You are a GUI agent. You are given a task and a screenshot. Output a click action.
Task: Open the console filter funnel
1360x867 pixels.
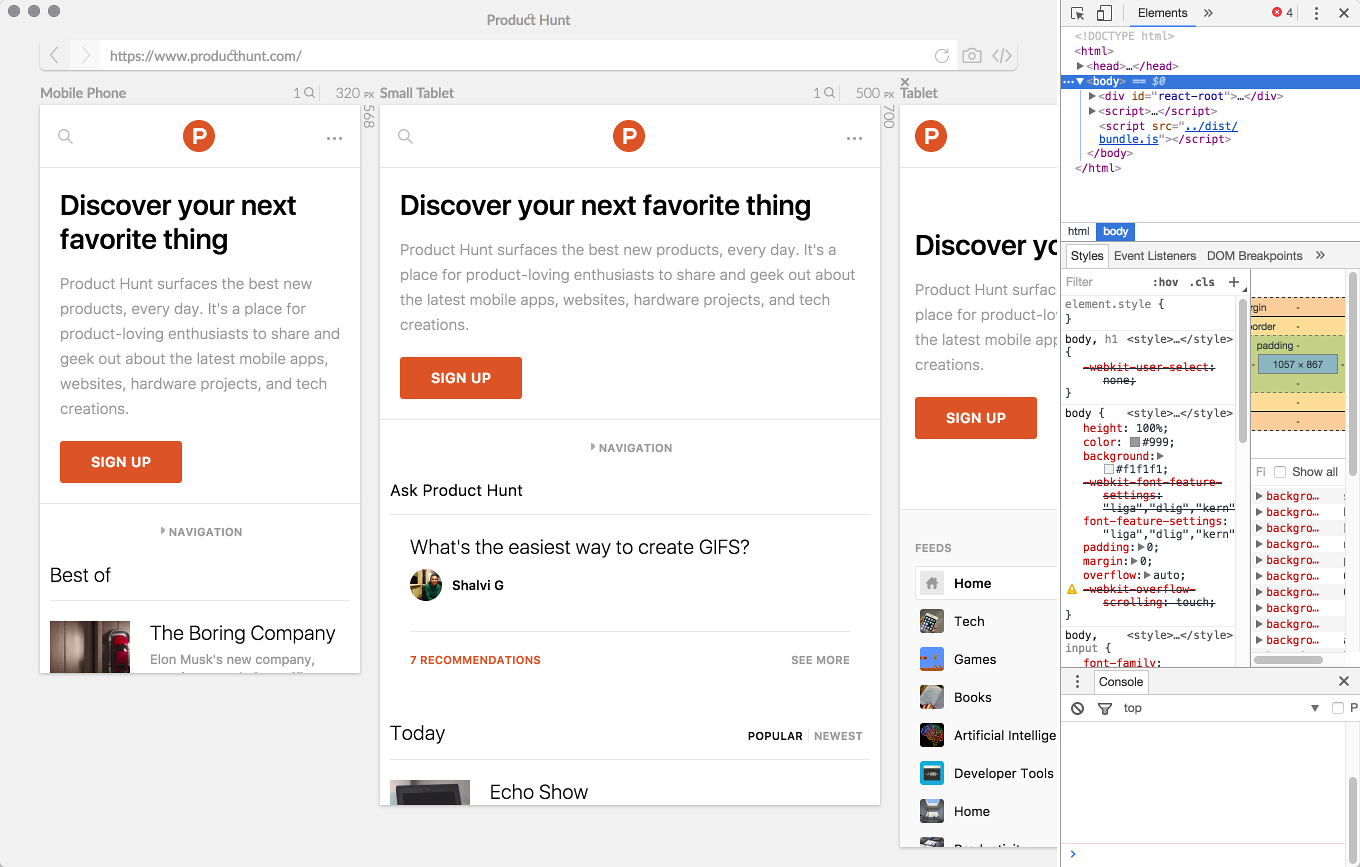(1104, 708)
